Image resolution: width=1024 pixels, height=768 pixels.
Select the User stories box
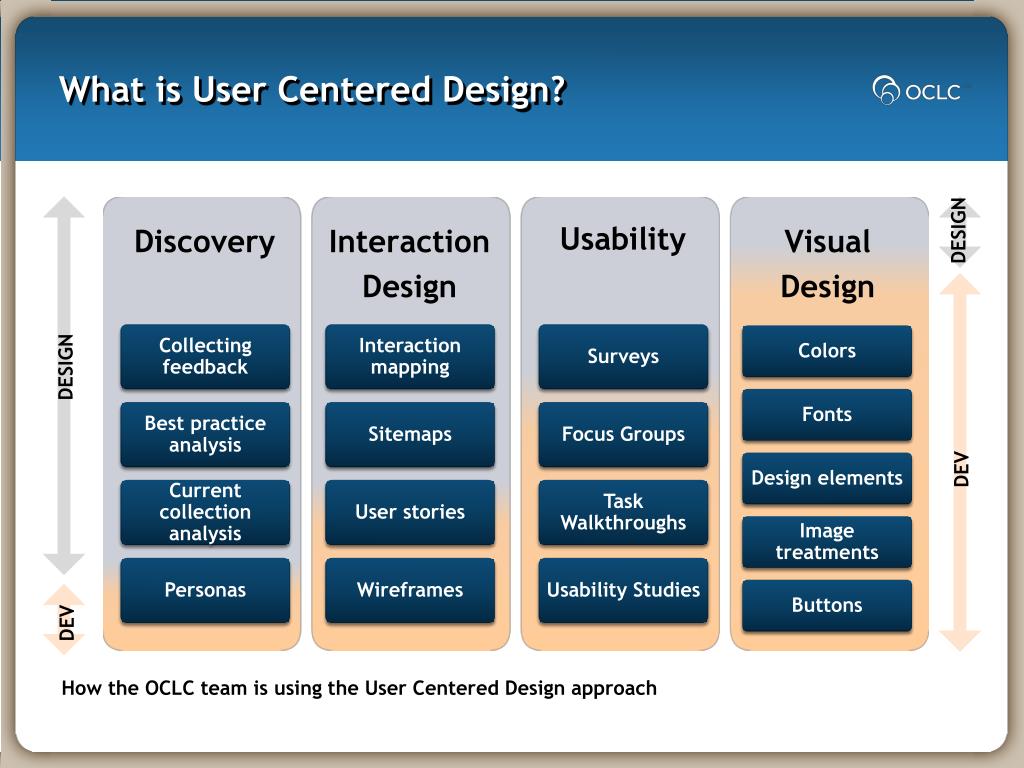[x=410, y=512]
